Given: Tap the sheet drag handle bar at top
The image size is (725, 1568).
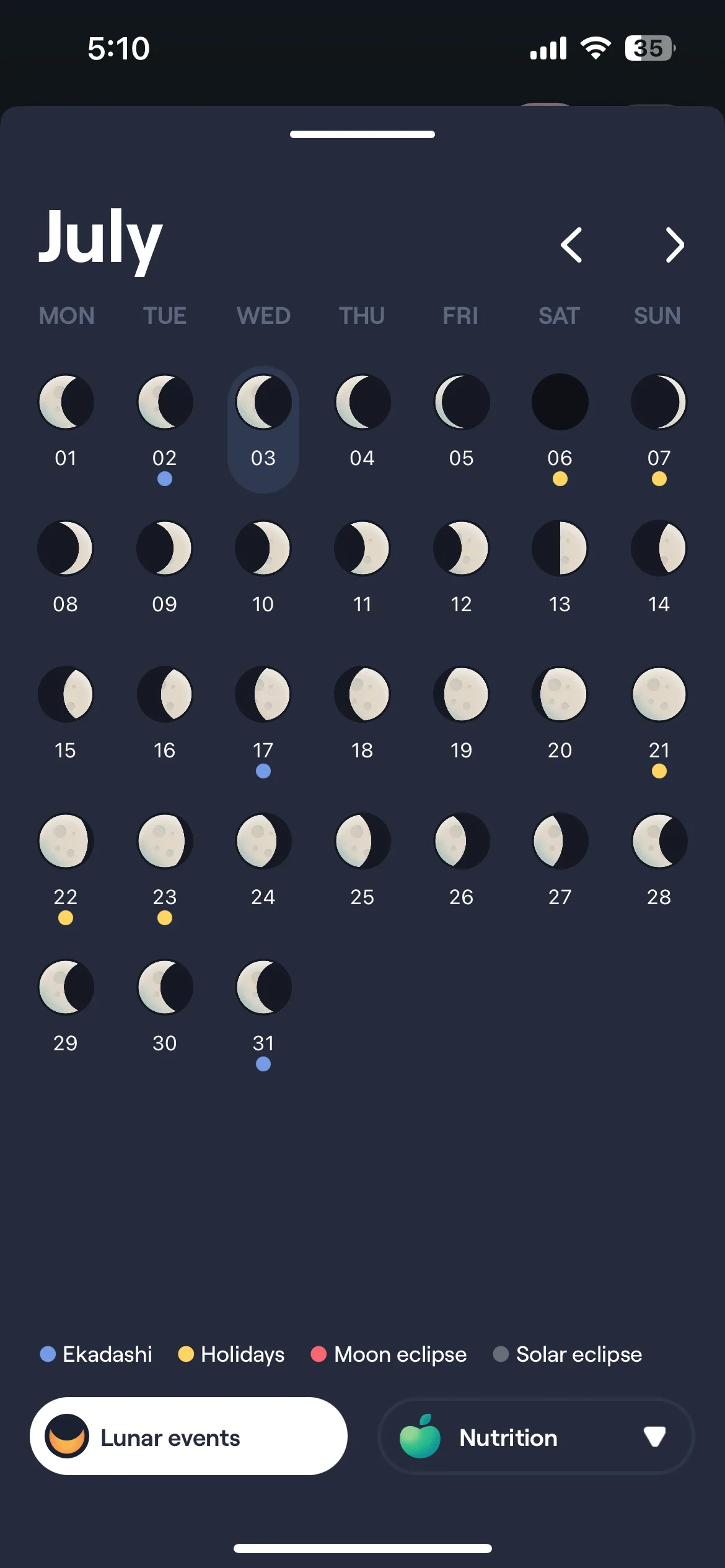Looking at the screenshot, I should pos(362,134).
